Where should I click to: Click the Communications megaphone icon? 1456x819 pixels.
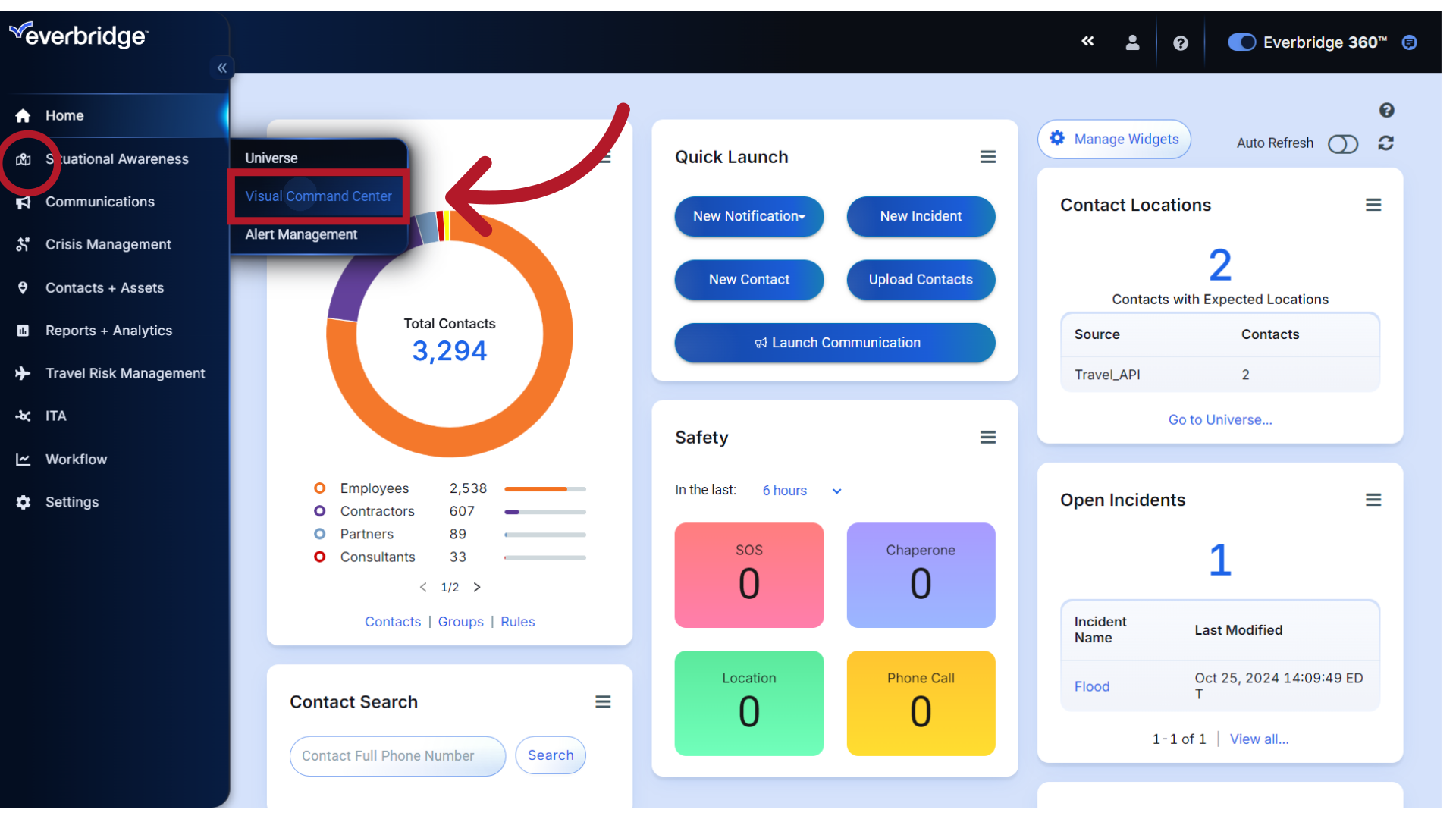coord(23,201)
